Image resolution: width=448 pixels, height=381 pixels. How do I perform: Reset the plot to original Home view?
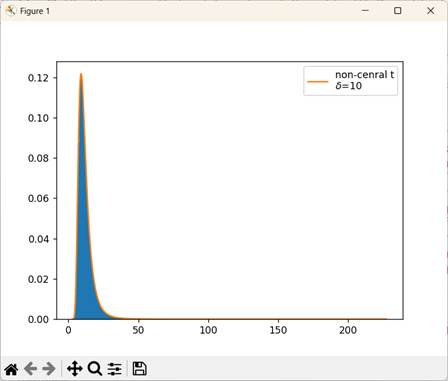(x=11, y=369)
